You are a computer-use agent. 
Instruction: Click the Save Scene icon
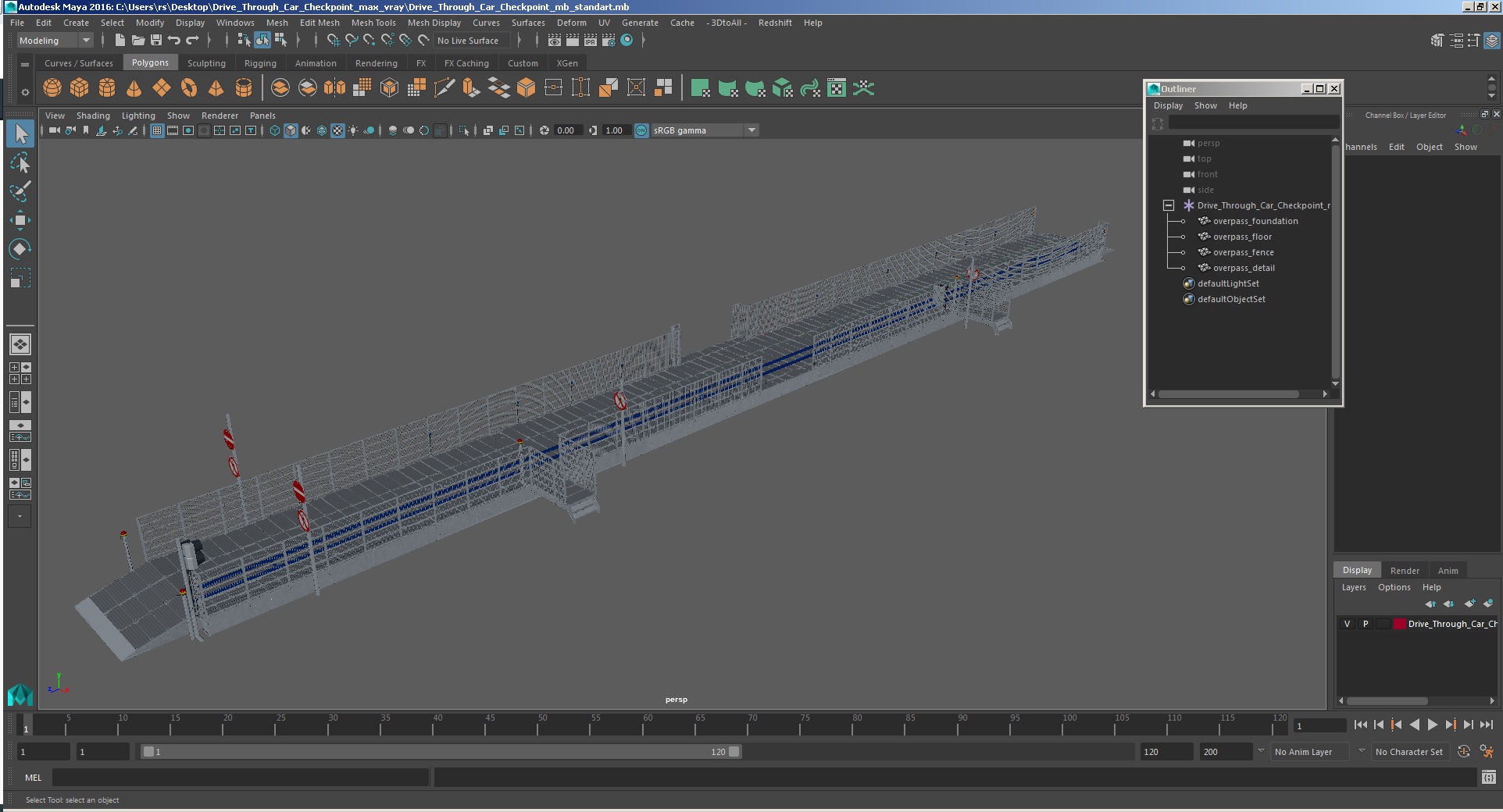pos(156,41)
